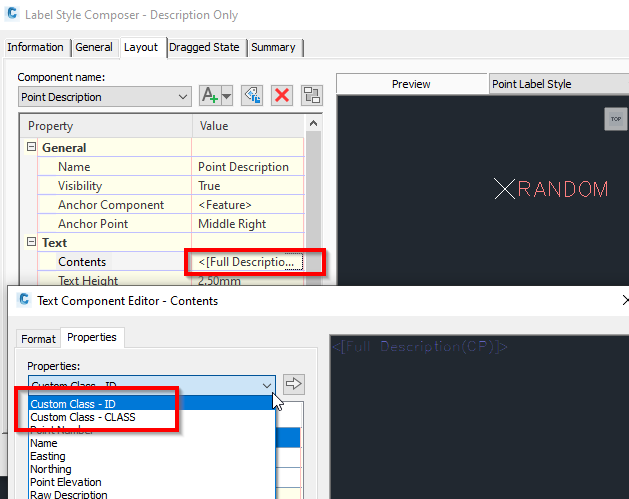Select the Properties tab in the text editor

pyautogui.click(x=92, y=337)
